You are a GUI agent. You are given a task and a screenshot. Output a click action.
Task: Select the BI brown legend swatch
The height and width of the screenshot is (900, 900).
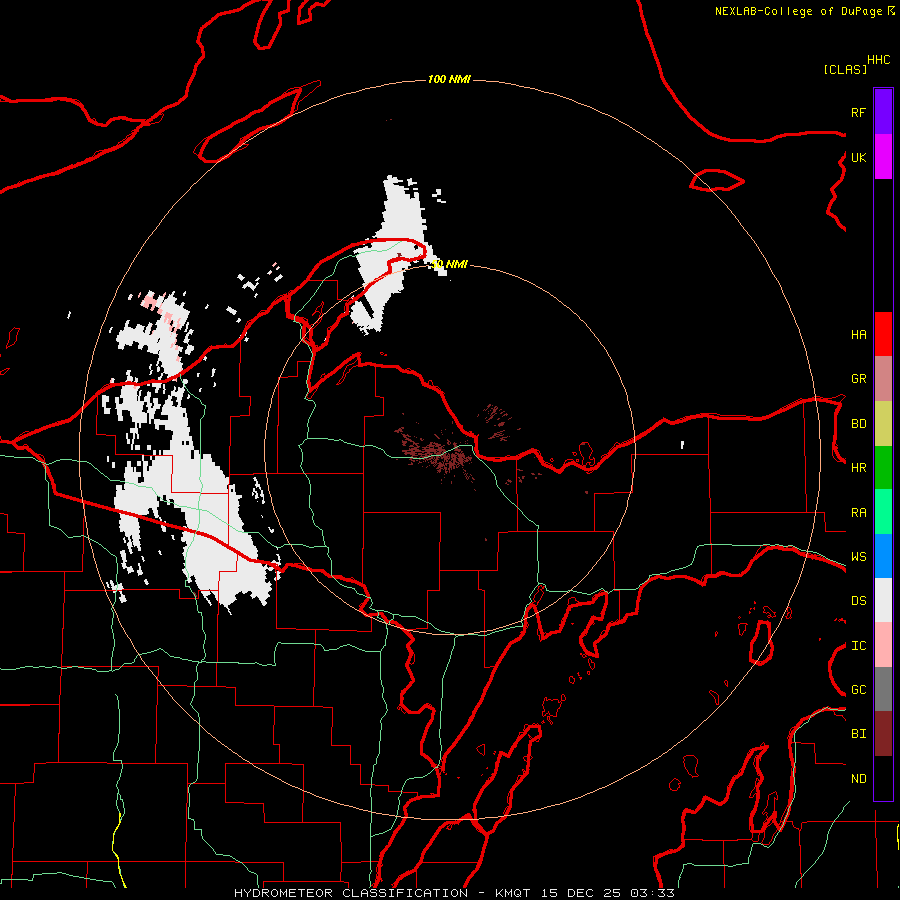coord(883,734)
